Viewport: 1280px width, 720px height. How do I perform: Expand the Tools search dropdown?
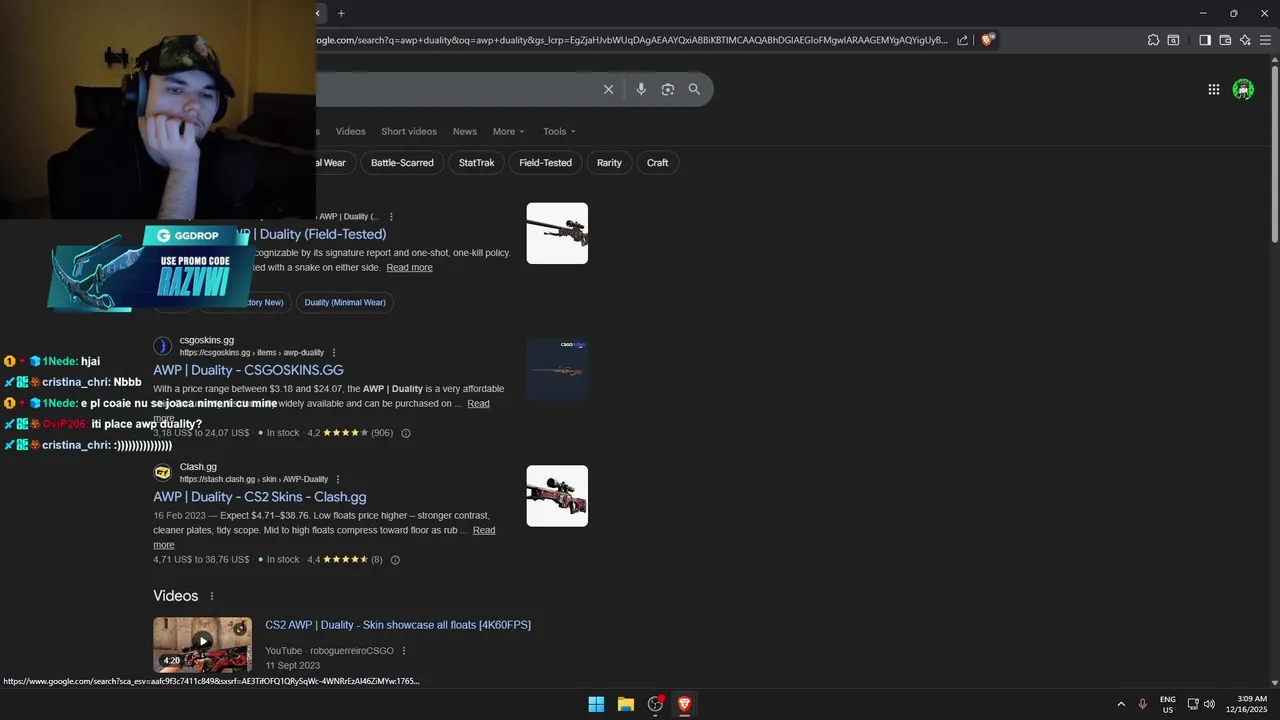tap(559, 131)
